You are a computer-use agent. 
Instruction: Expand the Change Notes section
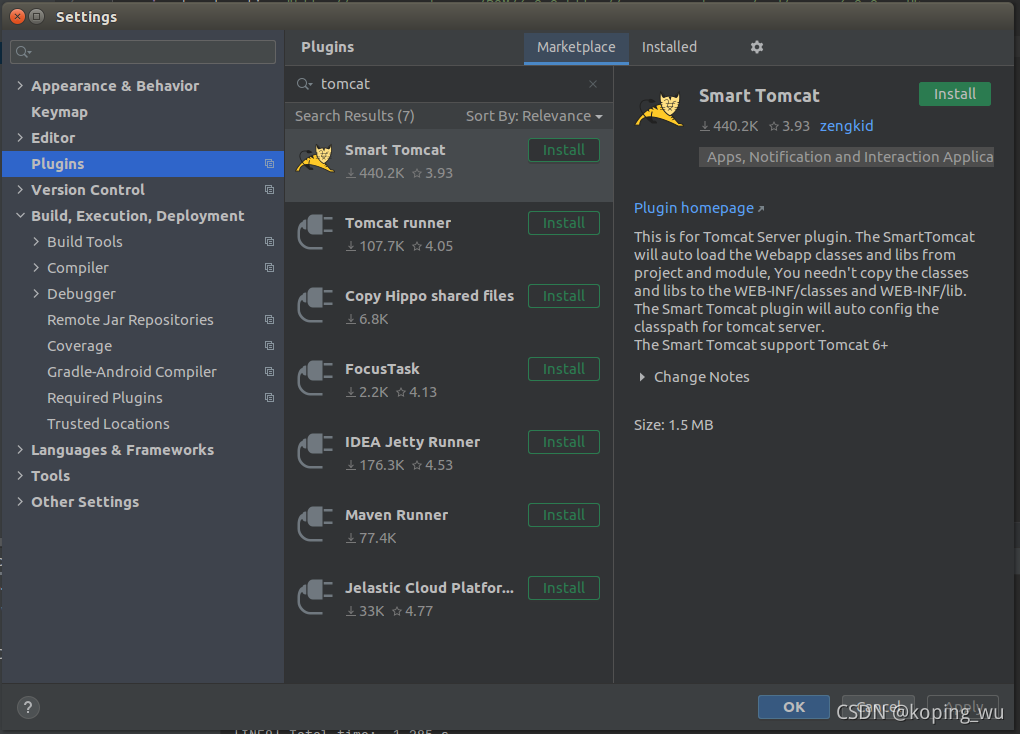point(642,377)
